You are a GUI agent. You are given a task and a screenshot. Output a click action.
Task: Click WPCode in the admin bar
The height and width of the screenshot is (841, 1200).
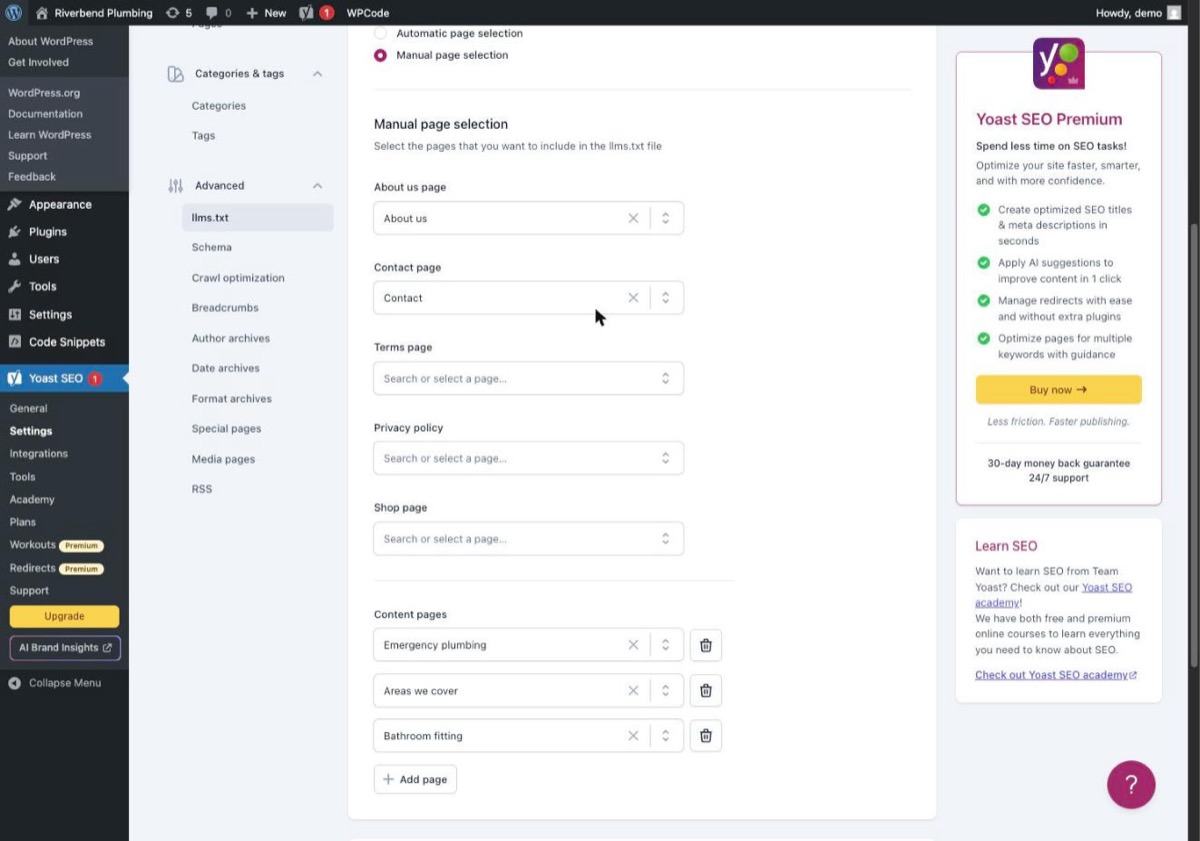click(x=368, y=13)
